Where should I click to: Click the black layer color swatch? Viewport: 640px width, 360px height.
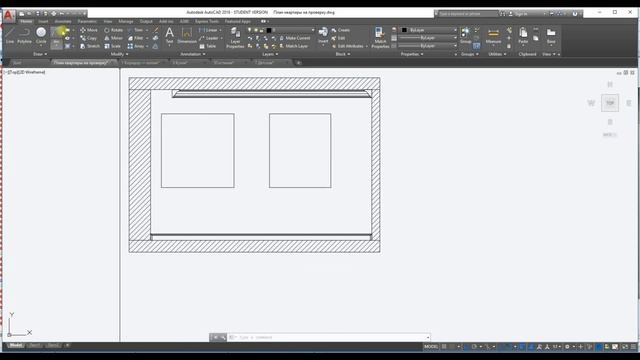coord(269,30)
